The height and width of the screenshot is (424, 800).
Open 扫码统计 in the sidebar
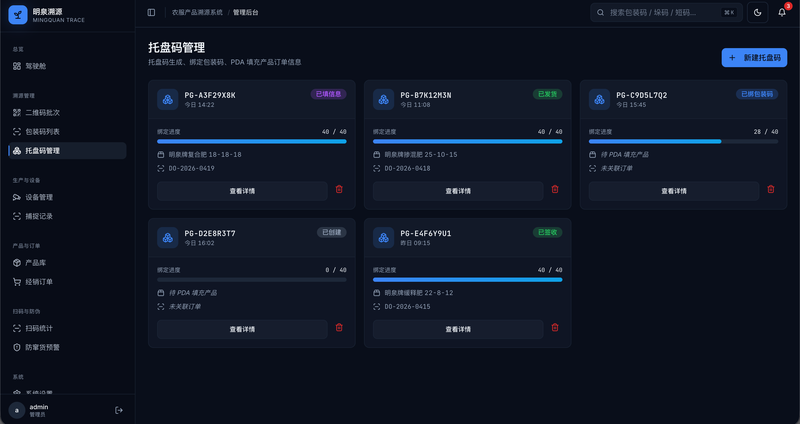tap(67, 328)
